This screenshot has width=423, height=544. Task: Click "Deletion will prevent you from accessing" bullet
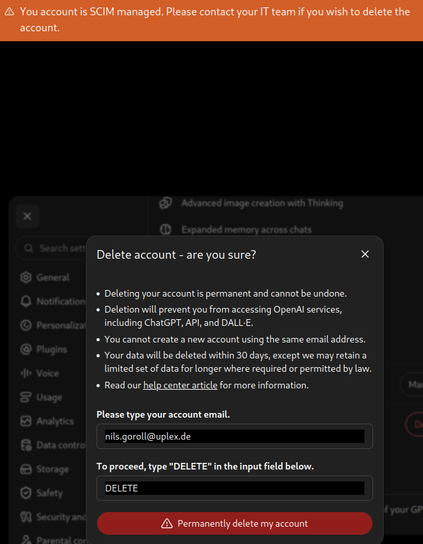(x=223, y=316)
